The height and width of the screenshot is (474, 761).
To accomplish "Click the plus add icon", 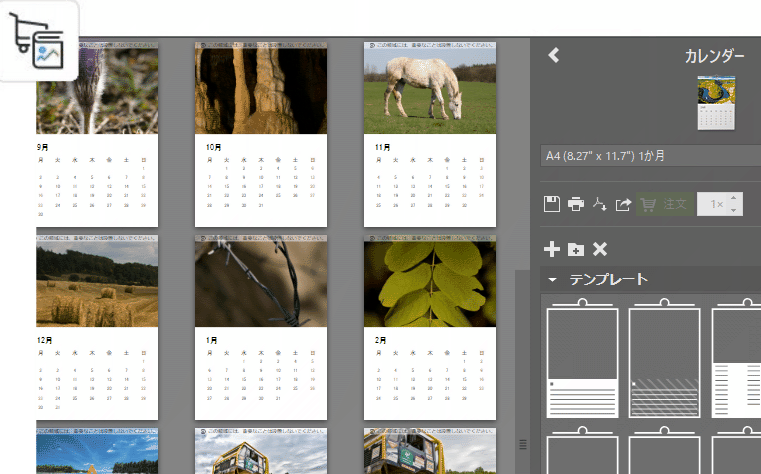I will (x=552, y=249).
